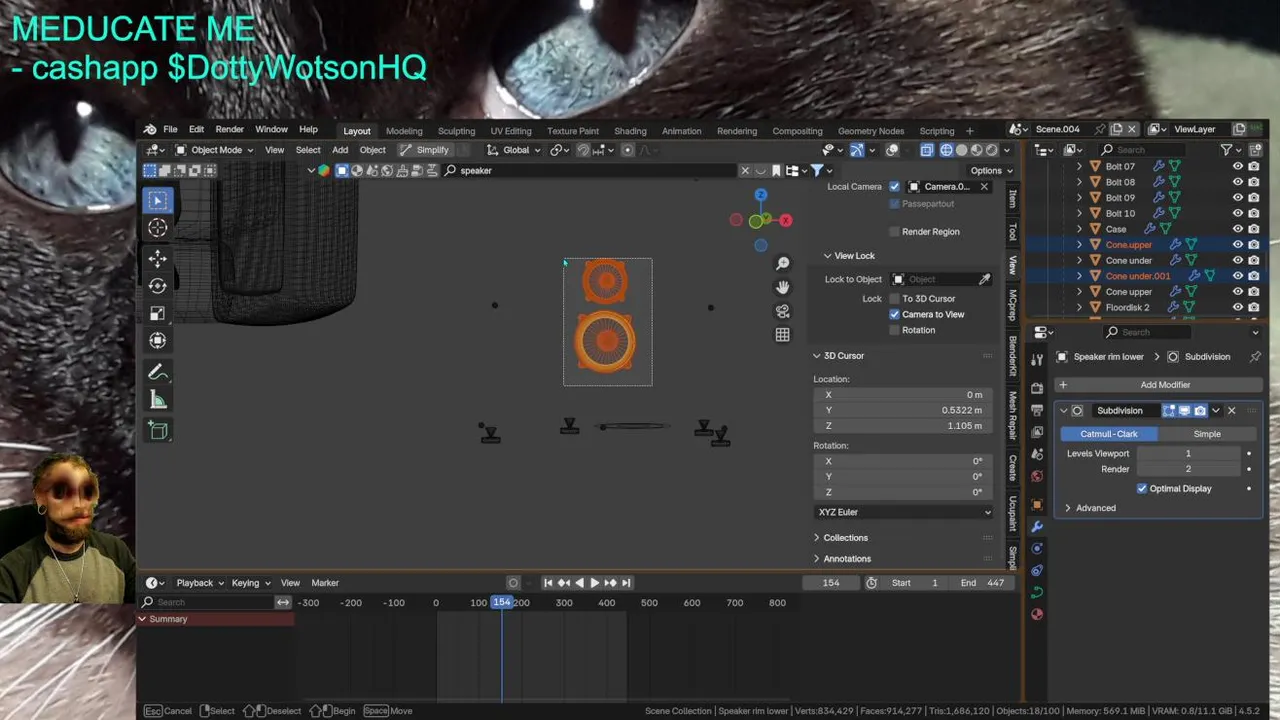This screenshot has height=720, width=1280.
Task: Expand the Annotations panel
Action: 847,559
